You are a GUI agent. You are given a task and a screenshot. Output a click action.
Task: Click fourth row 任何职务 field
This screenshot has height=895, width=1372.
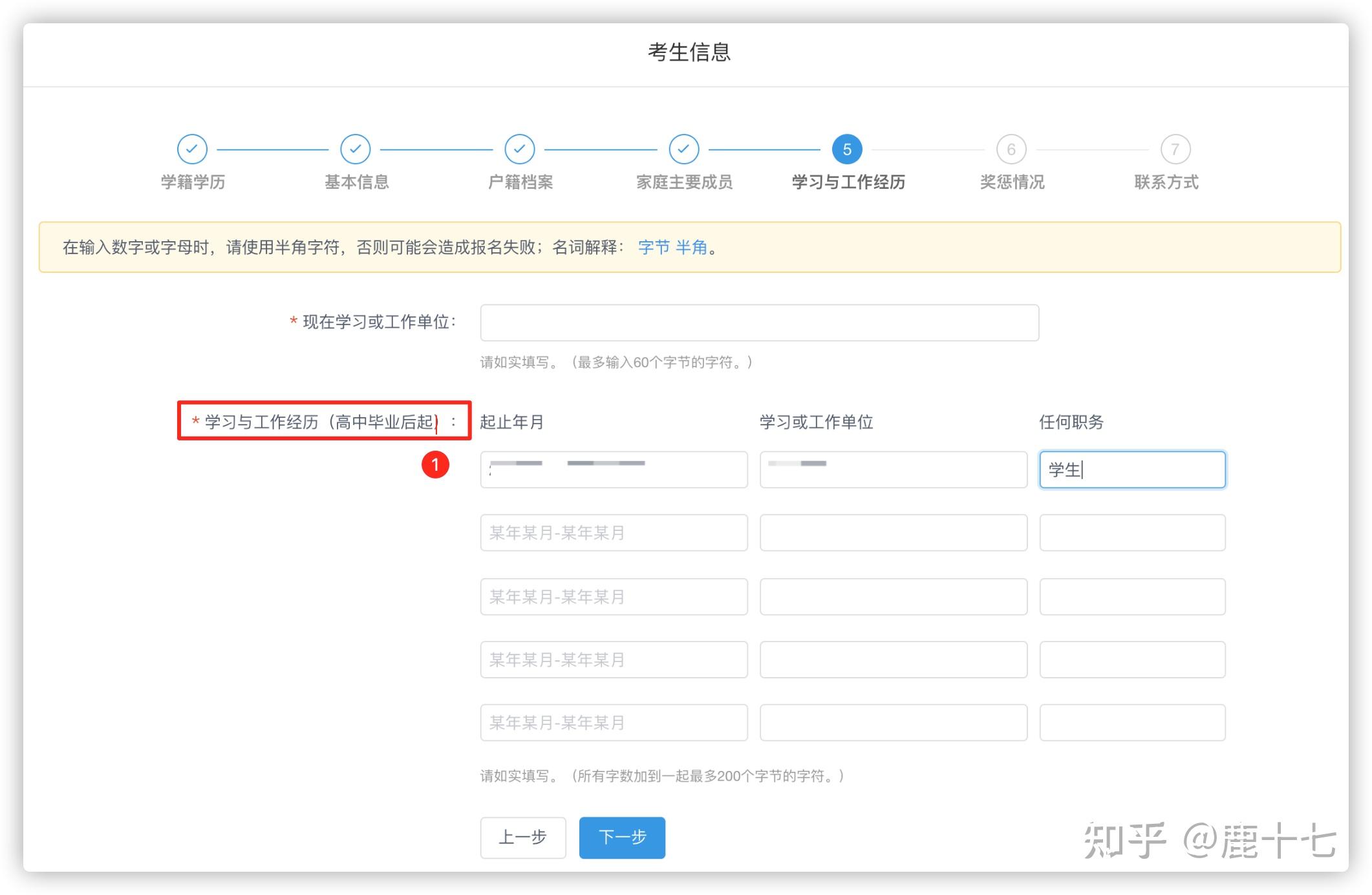click(x=1132, y=660)
